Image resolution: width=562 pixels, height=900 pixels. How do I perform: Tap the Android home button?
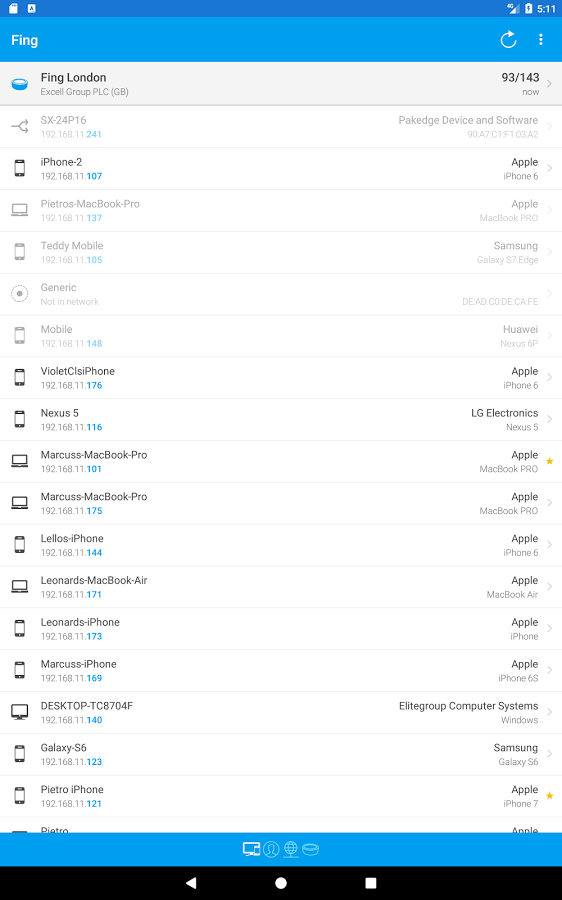pyautogui.click(x=281, y=883)
